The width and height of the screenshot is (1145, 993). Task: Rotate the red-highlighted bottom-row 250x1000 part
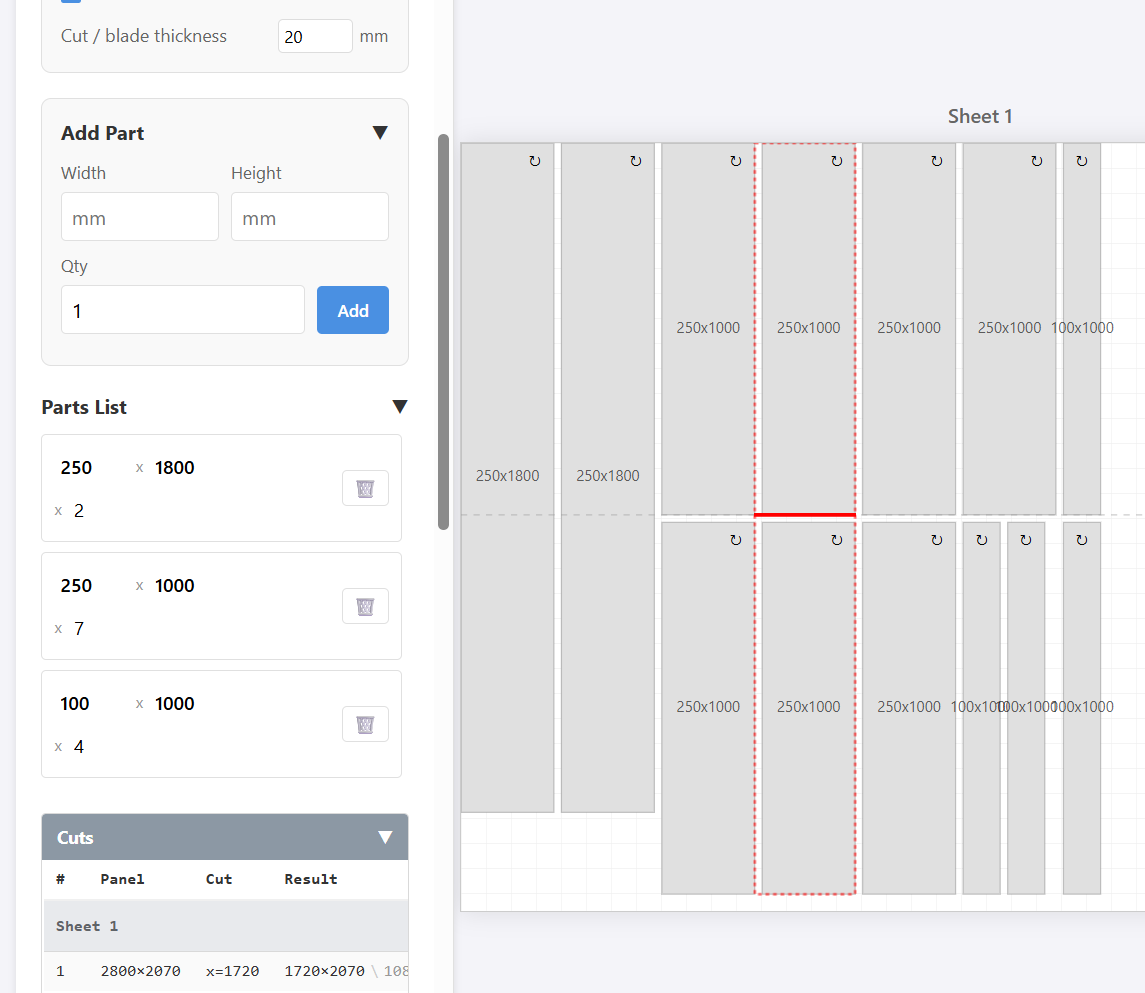coord(837,540)
